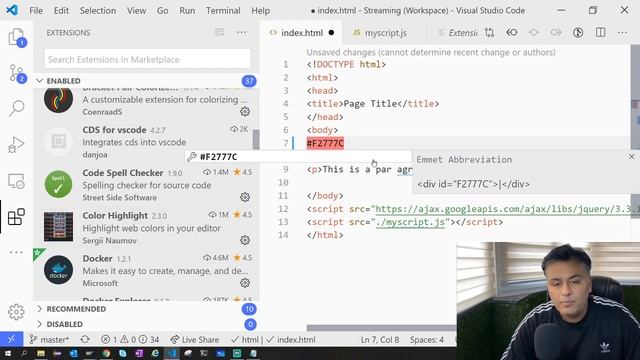Click the editor horizontal scrollbar
Image resolution: width=640 pixels, height=360 pixels.
coord(381,328)
